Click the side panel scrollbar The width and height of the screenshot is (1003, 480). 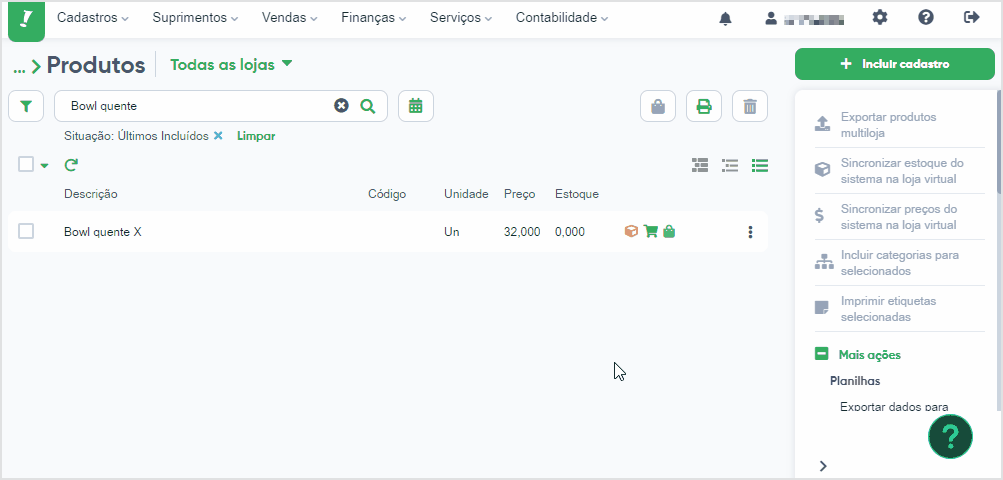(x=999, y=141)
